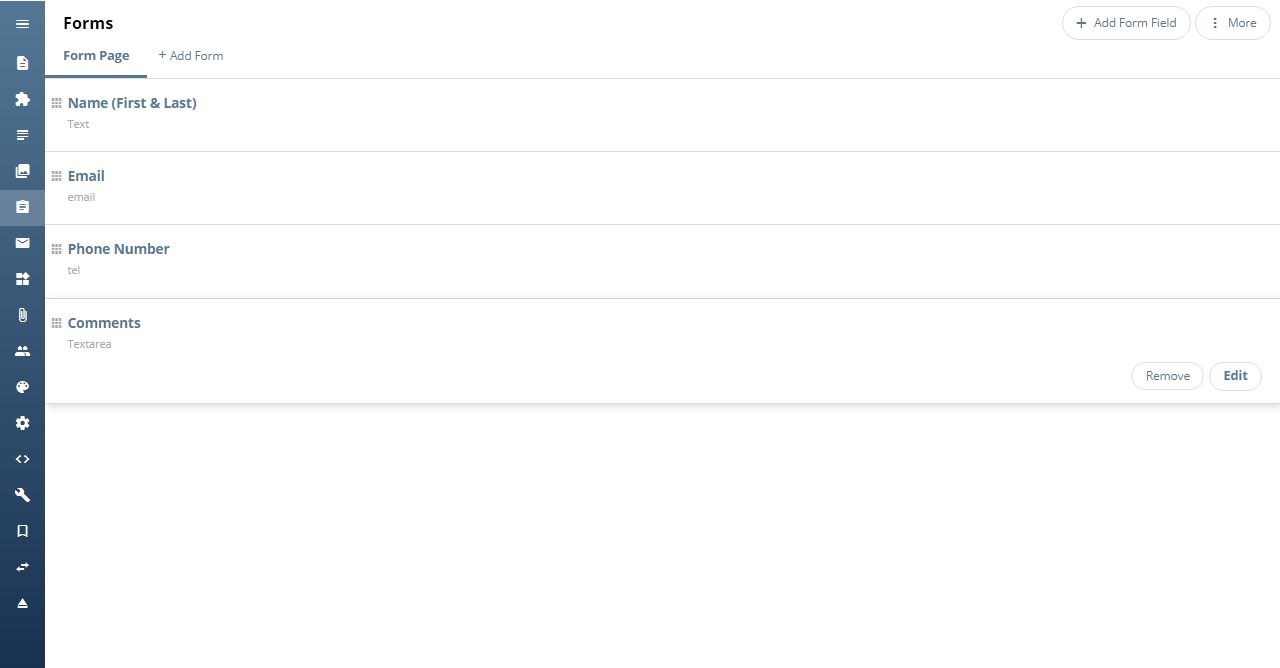Edit the Comments form field
Screen dimensions: 1280x668
point(1235,376)
